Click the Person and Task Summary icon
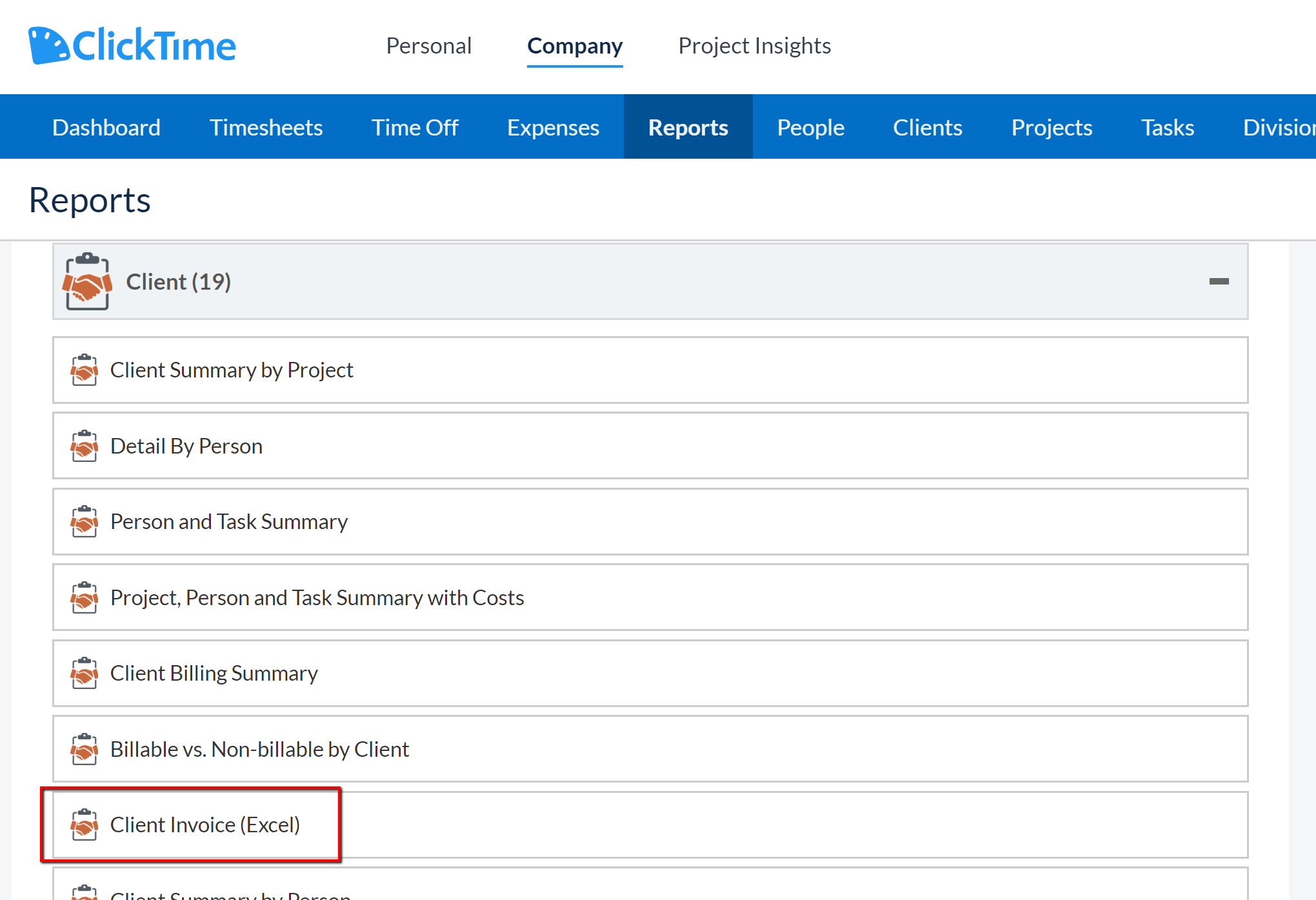This screenshot has height=900, width=1316. coord(85,521)
